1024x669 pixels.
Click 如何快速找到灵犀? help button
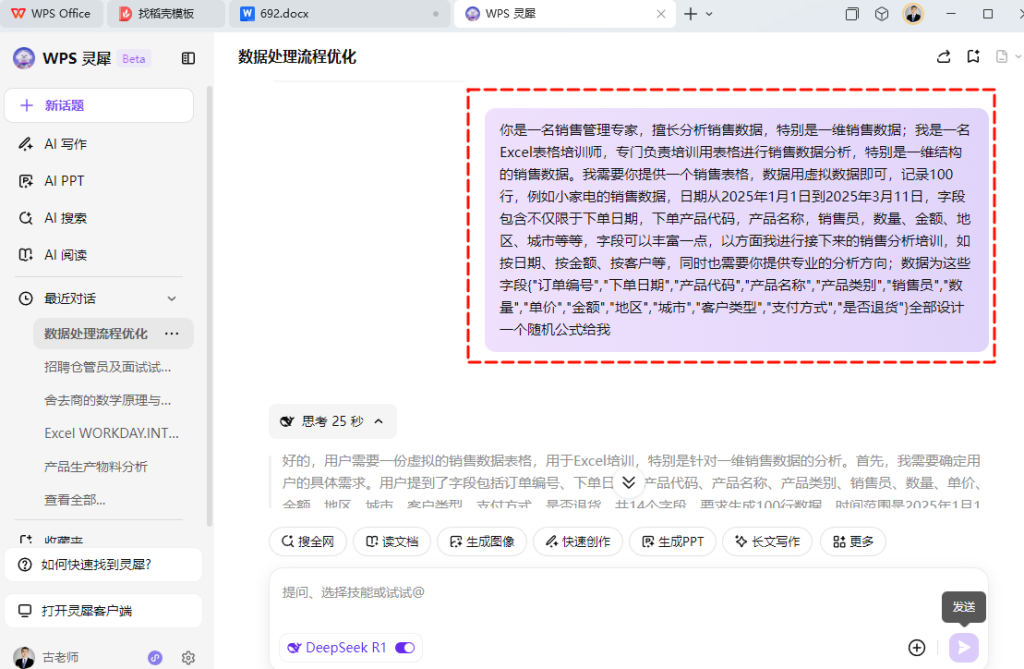[x=103, y=564]
